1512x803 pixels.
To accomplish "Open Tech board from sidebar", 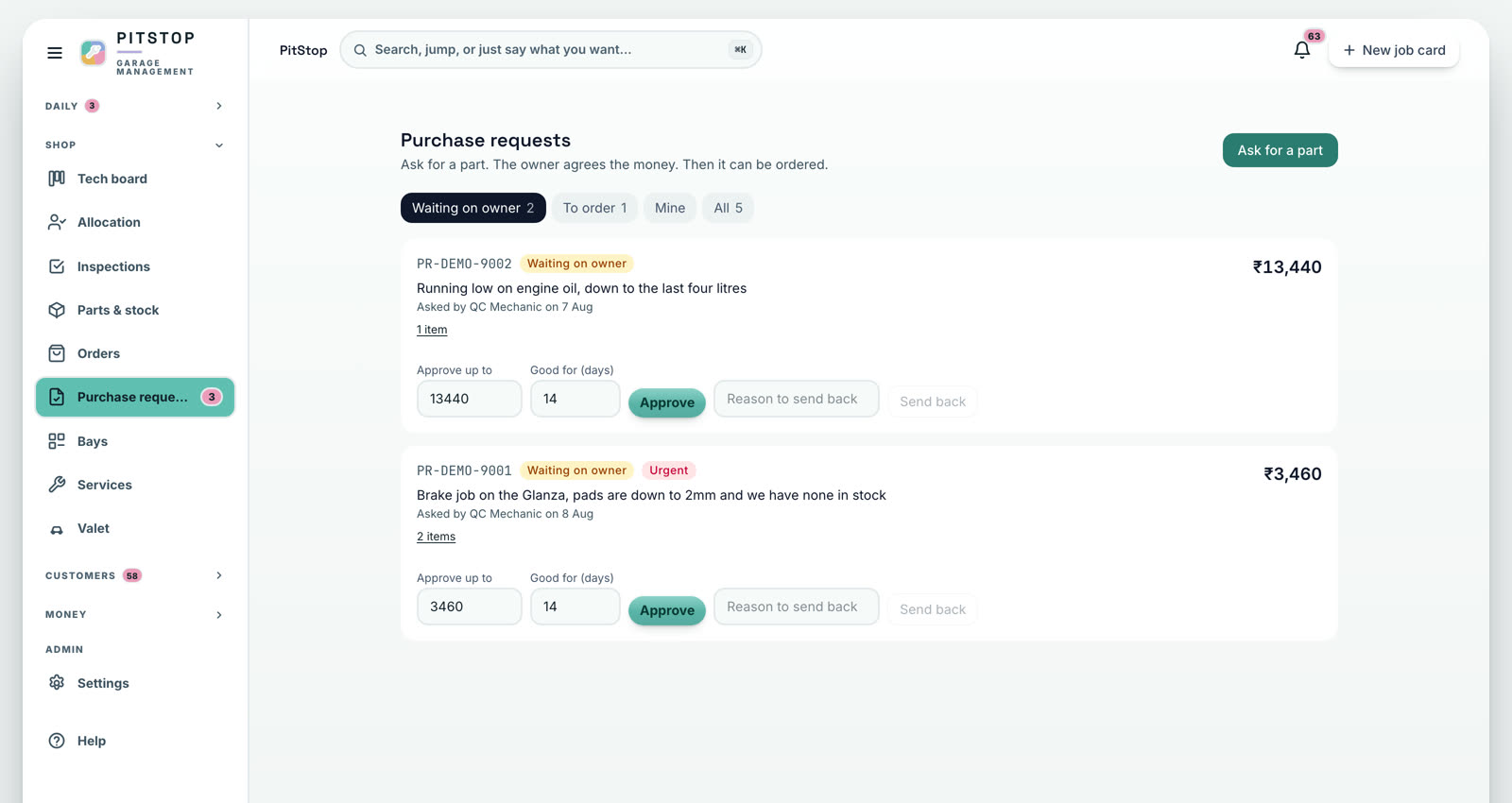I will tap(135, 179).
